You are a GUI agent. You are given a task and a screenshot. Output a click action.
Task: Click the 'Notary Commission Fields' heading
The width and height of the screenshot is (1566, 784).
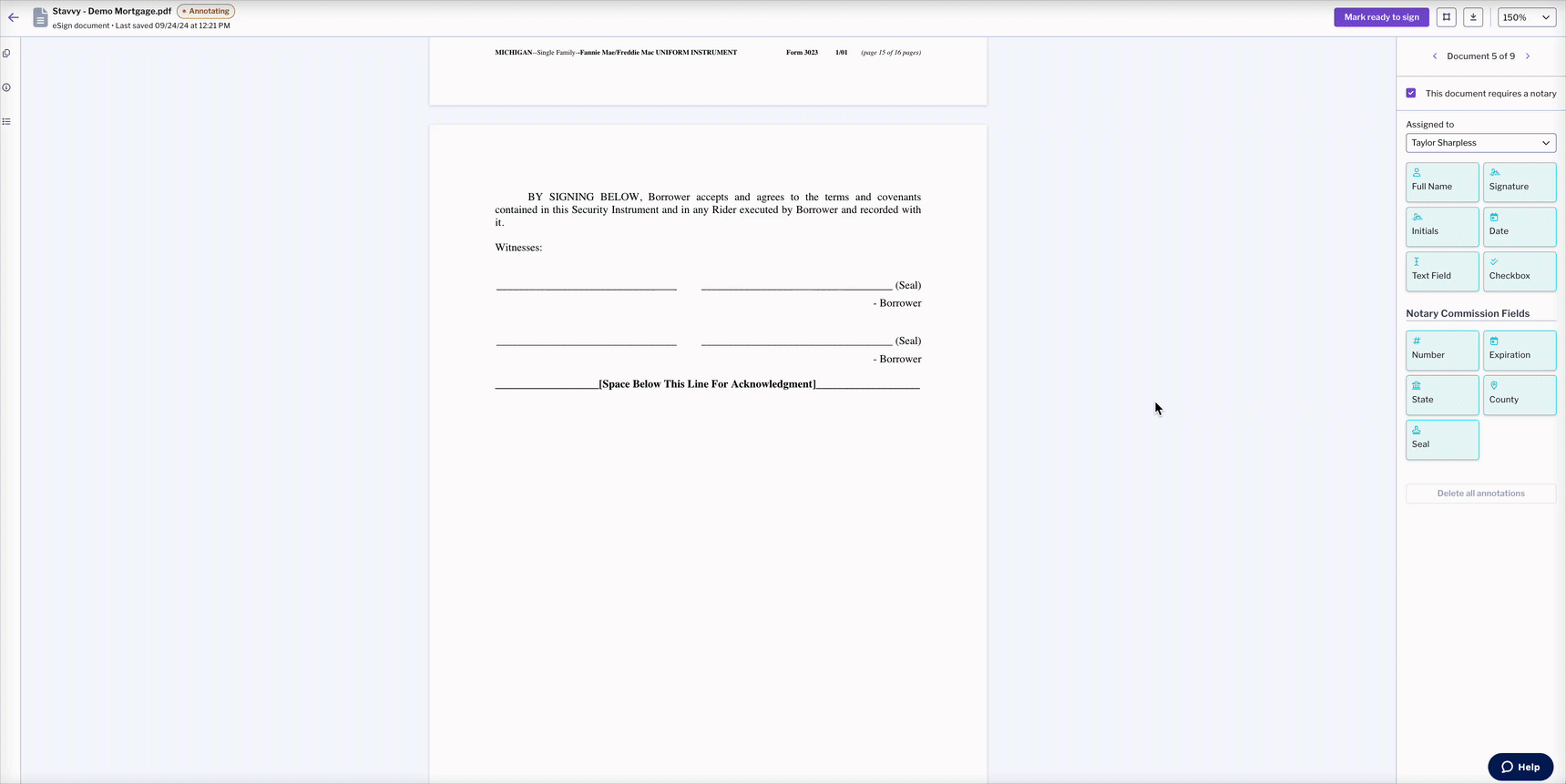point(1468,313)
